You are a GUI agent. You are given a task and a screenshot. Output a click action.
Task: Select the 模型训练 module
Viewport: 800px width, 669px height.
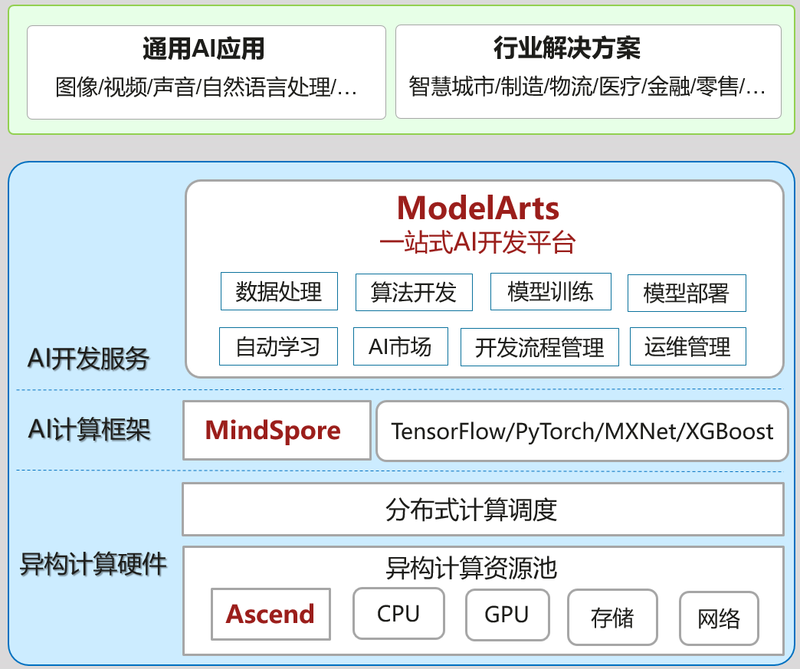[x=550, y=291]
